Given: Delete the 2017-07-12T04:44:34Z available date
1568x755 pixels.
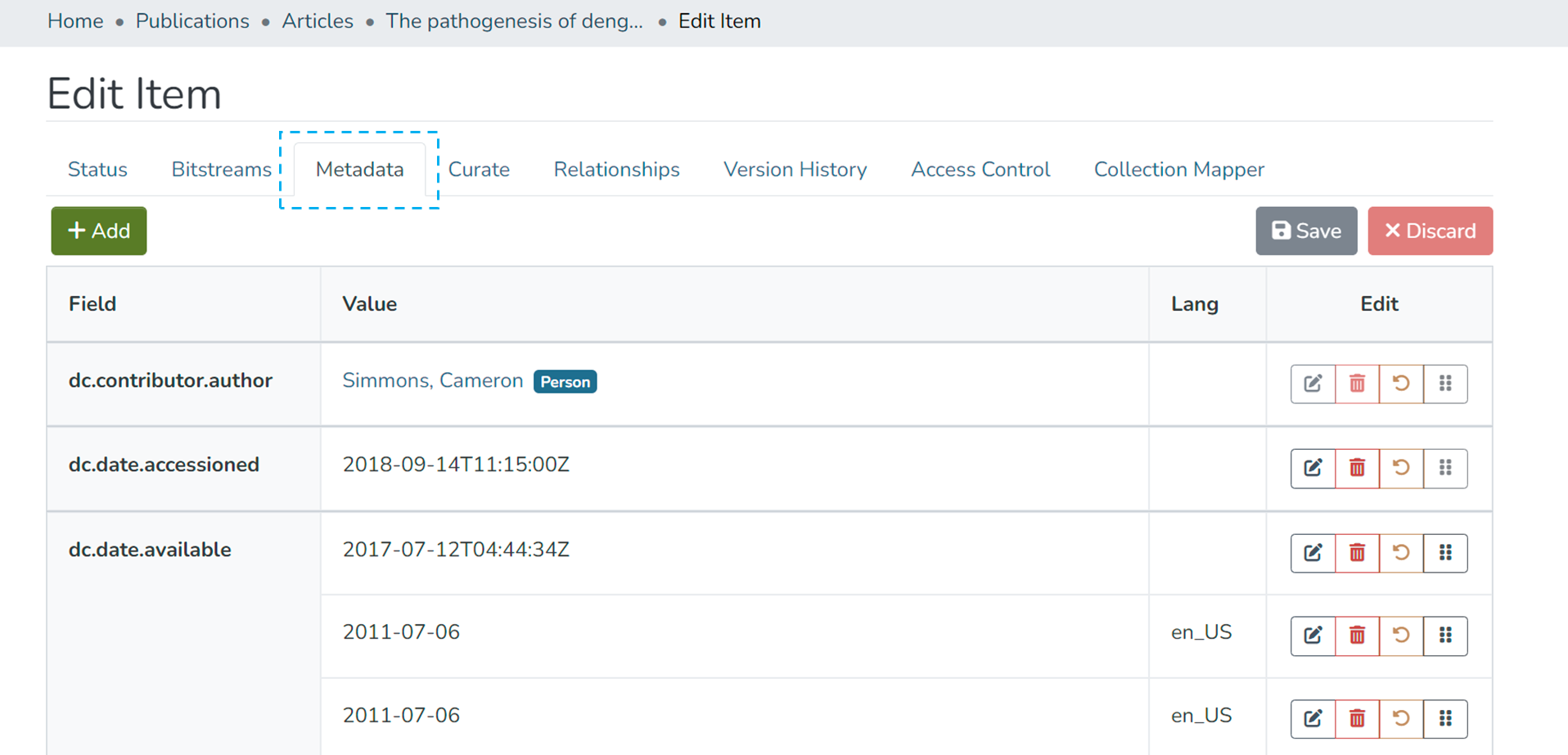Looking at the screenshot, I should (1357, 553).
